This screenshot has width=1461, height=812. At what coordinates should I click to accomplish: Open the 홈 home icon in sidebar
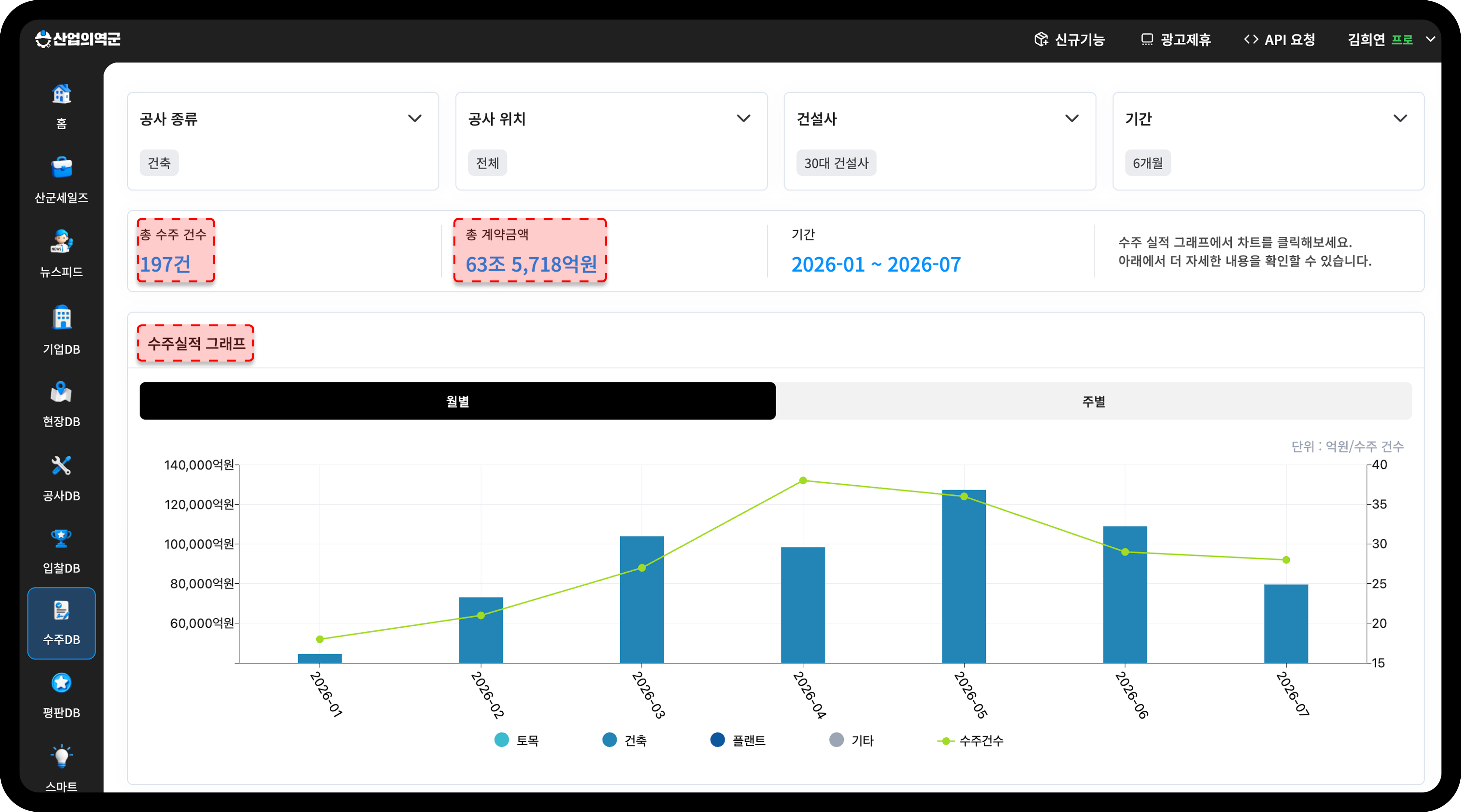[x=61, y=94]
